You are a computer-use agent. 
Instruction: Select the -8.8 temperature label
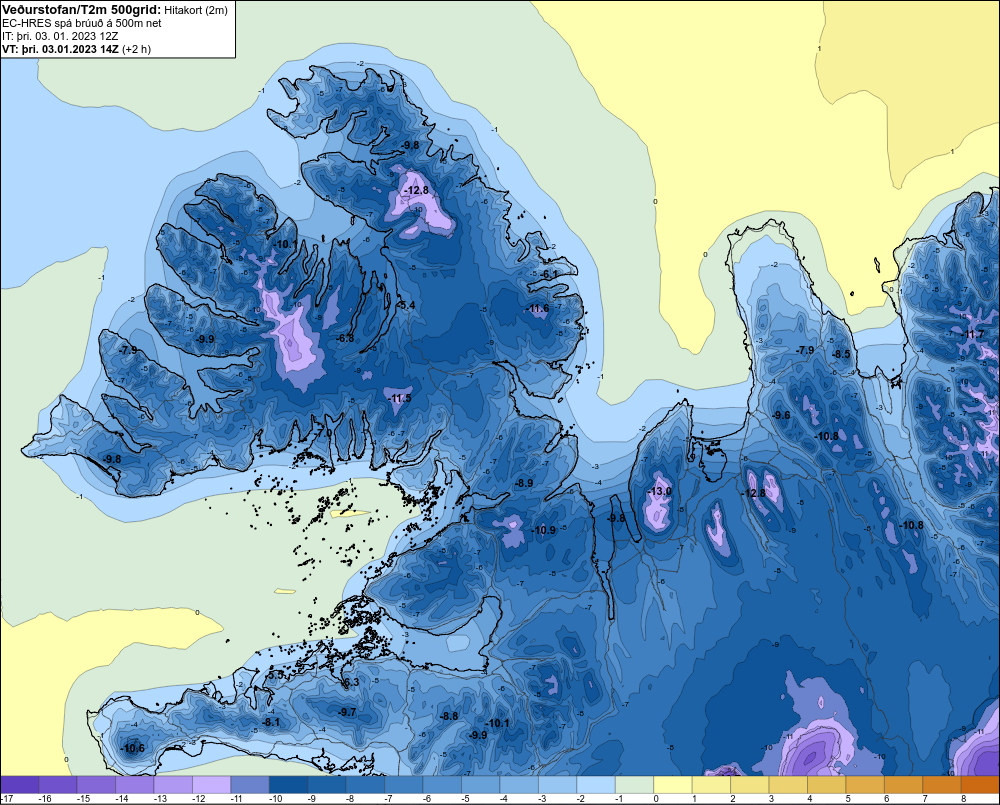[x=449, y=716]
